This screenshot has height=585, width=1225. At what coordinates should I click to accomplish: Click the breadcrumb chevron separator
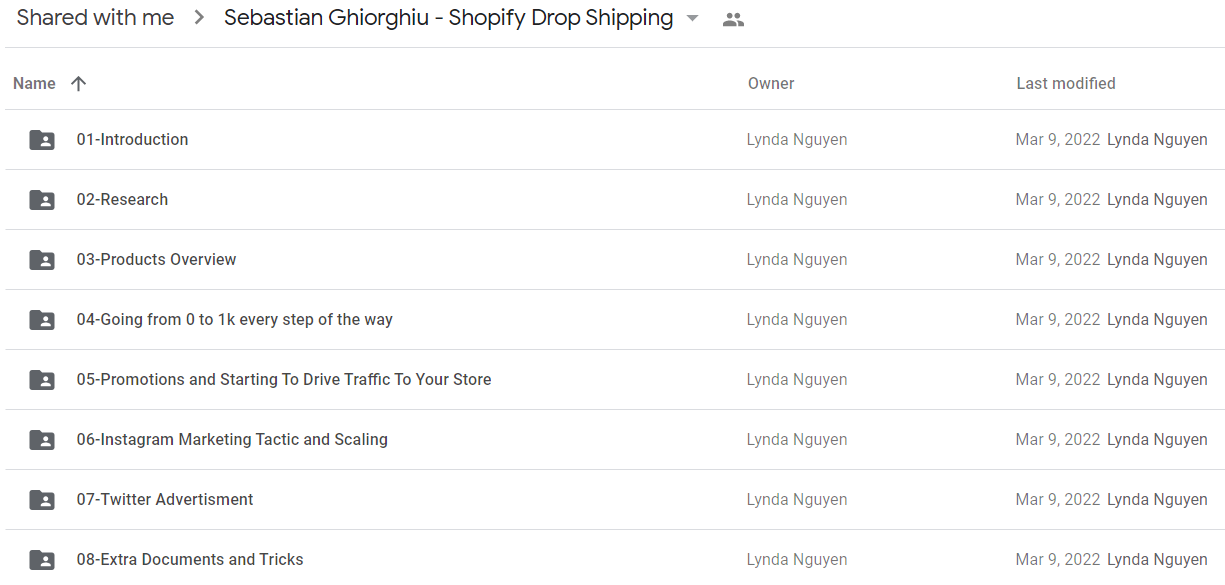tap(199, 18)
